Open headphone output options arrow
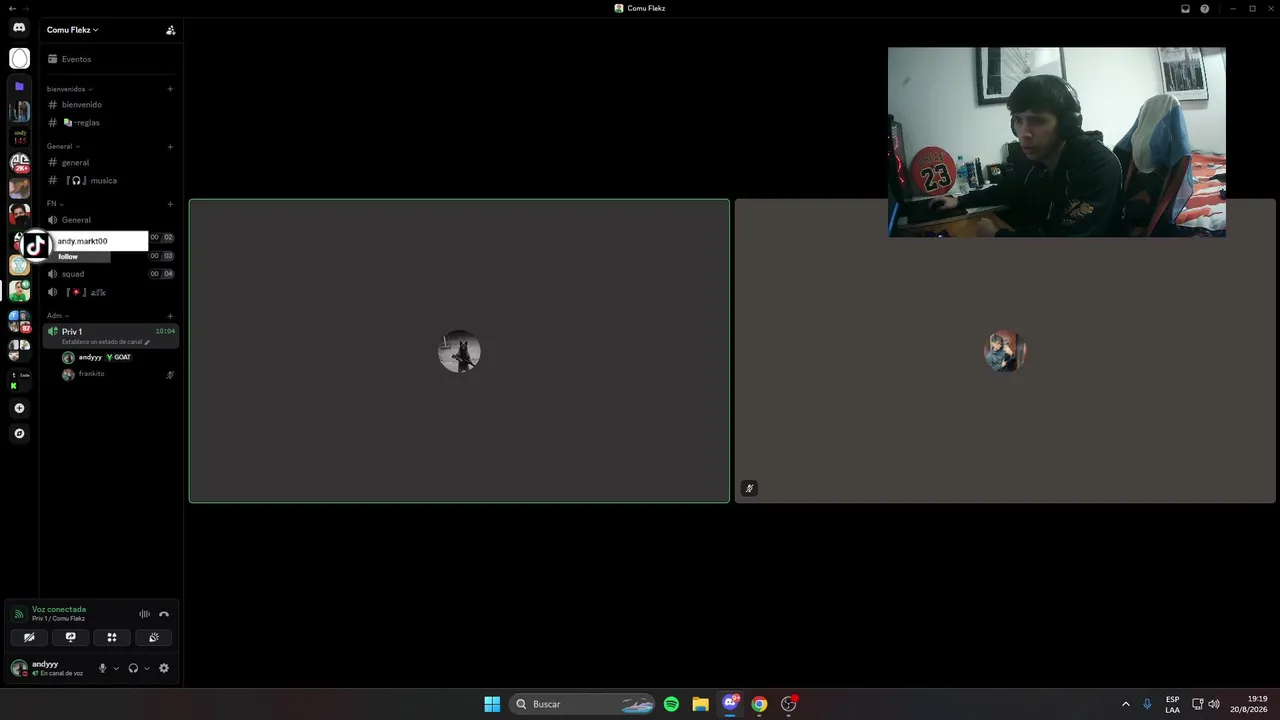Screen dimensions: 1280x720 [147, 668]
